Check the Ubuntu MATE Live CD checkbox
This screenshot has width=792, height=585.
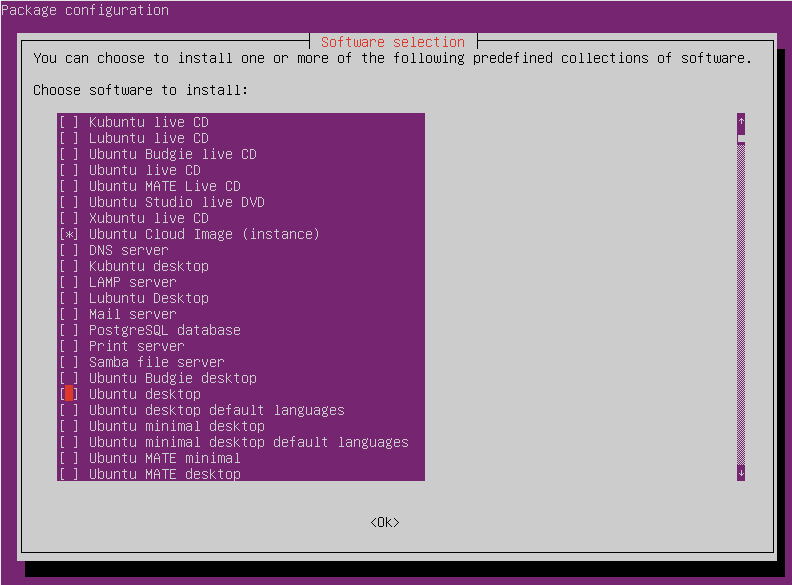pyautogui.click(x=69, y=186)
